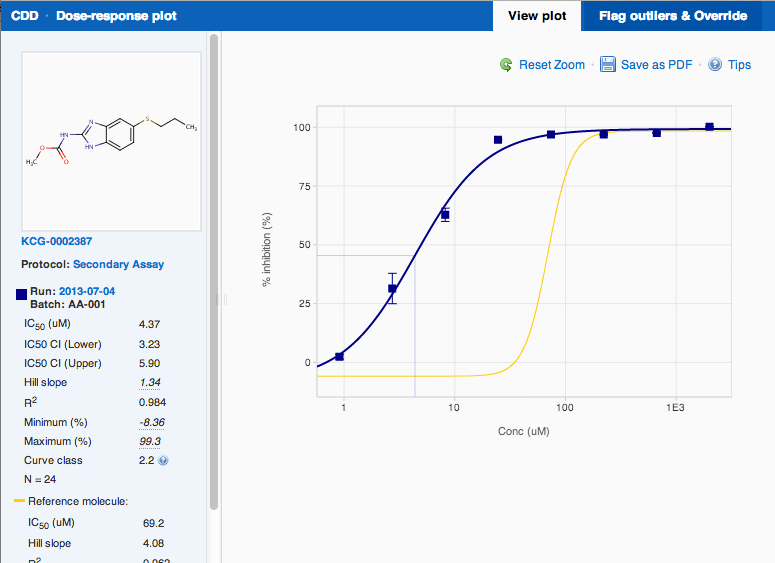Click the Hill slope value 1.34

tap(150, 383)
